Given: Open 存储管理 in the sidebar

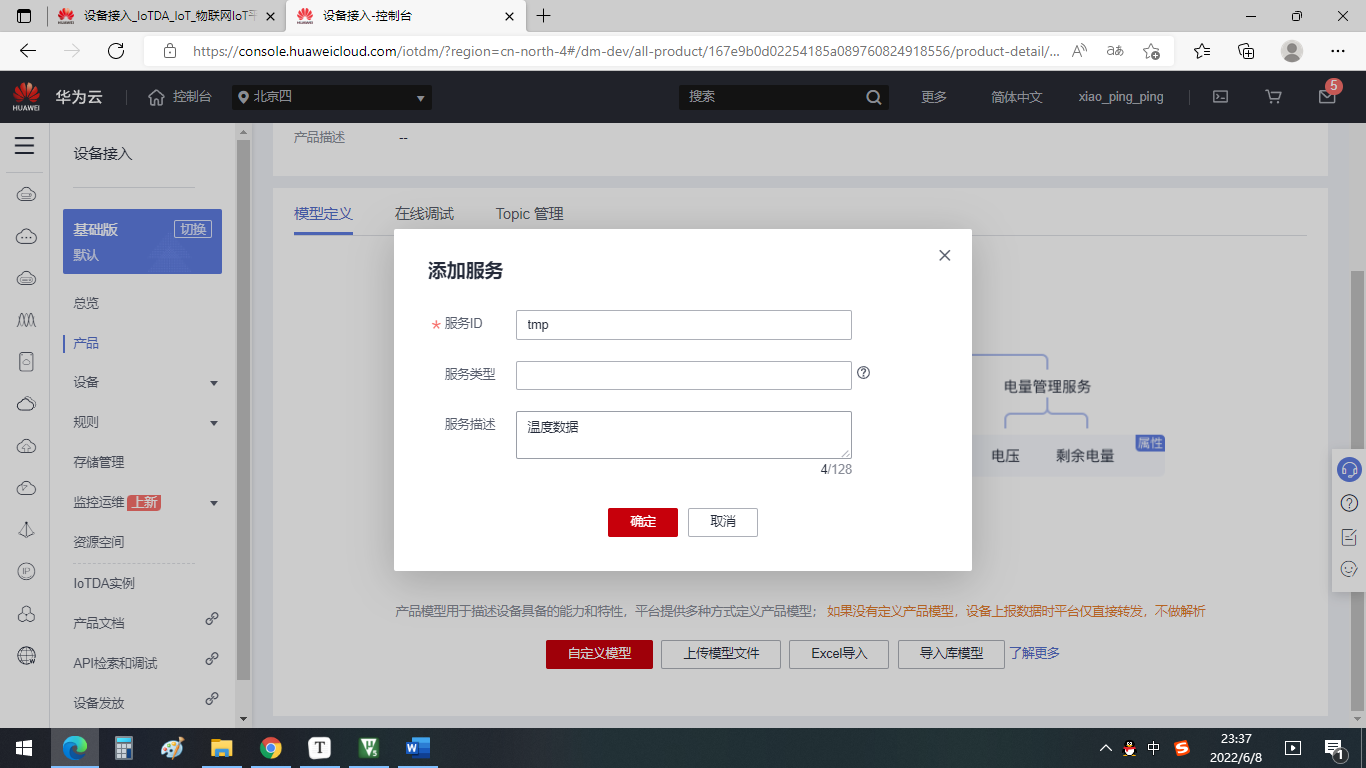Looking at the screenshot, I should tap(99, 462).
